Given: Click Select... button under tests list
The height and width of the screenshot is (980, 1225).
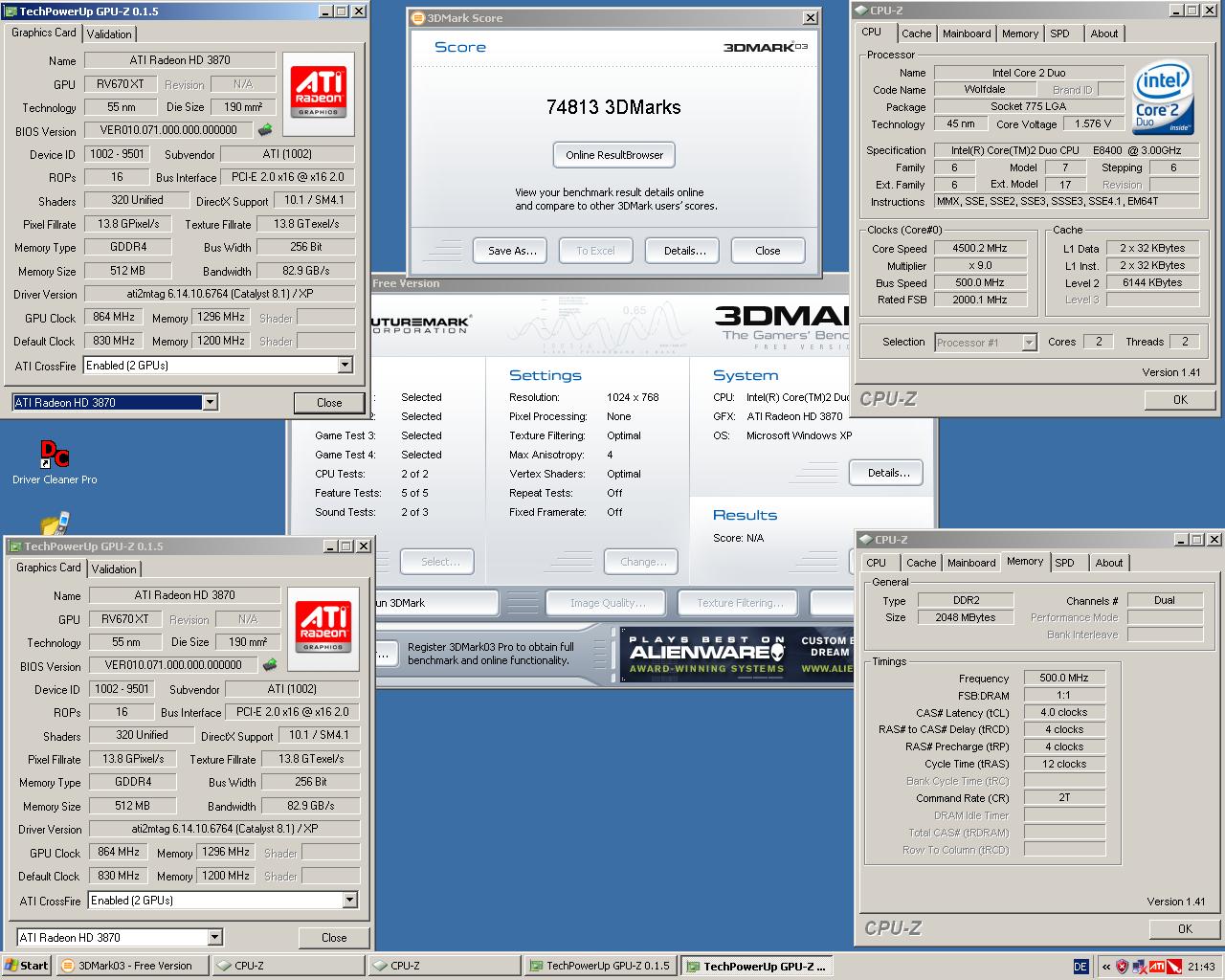Looking at the screenshot, I should 436,562.
